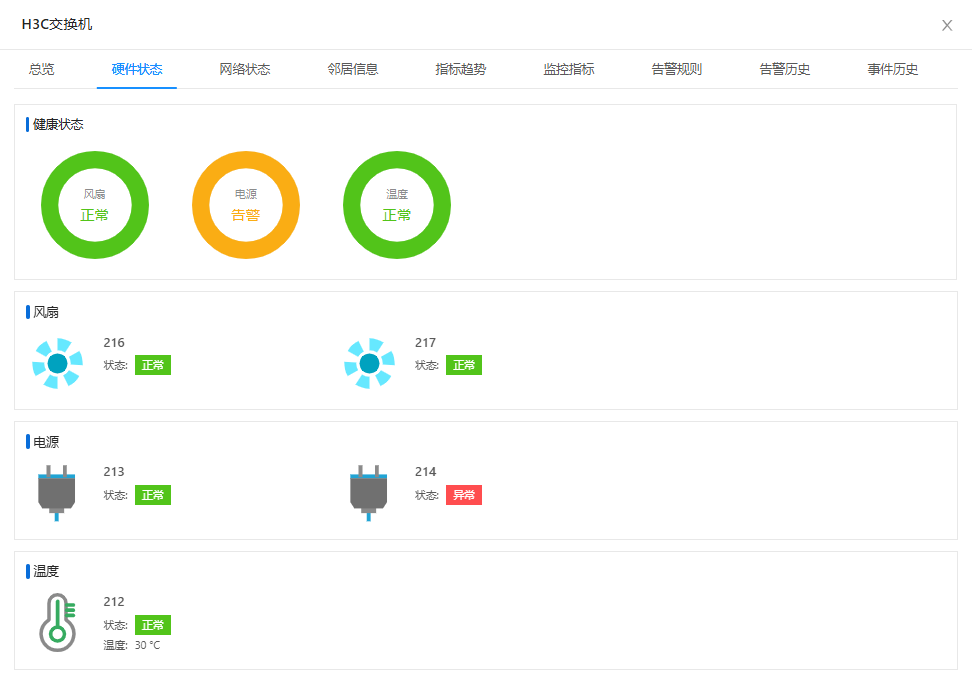
Task: Close the H3C交换机 dialog
Action: coord(947,25)
